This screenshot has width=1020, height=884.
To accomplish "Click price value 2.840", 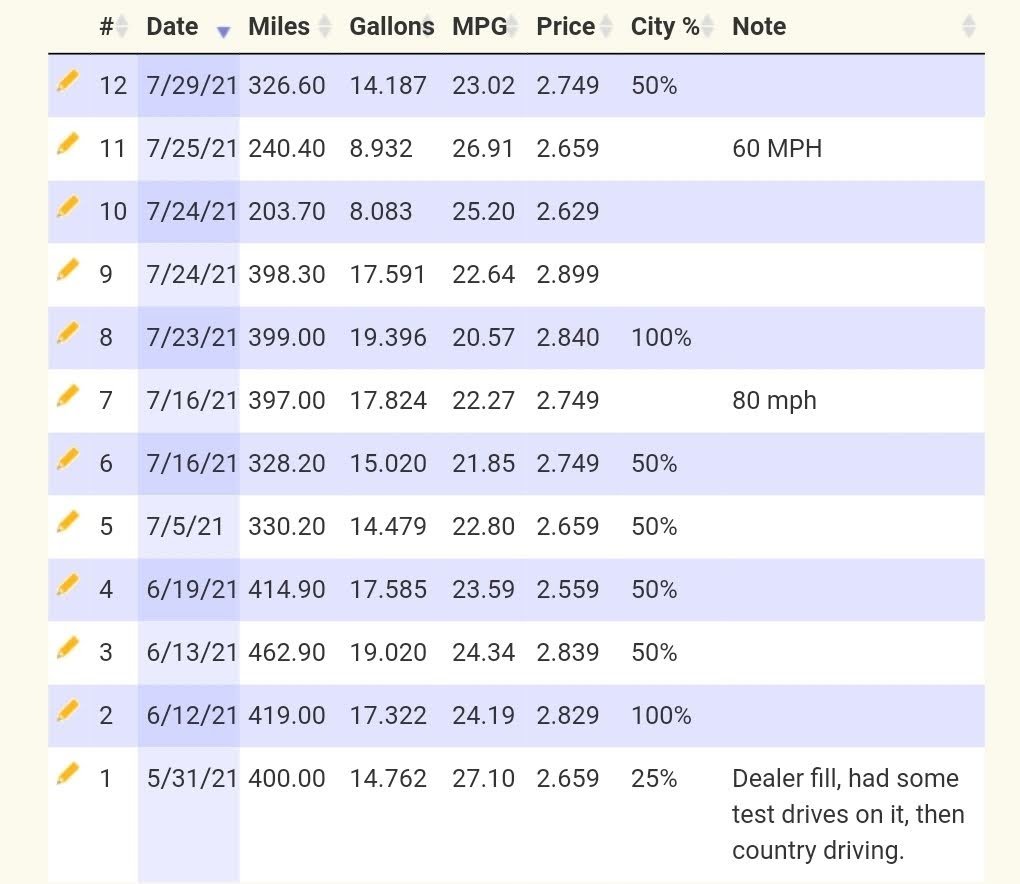I will 568,338.
